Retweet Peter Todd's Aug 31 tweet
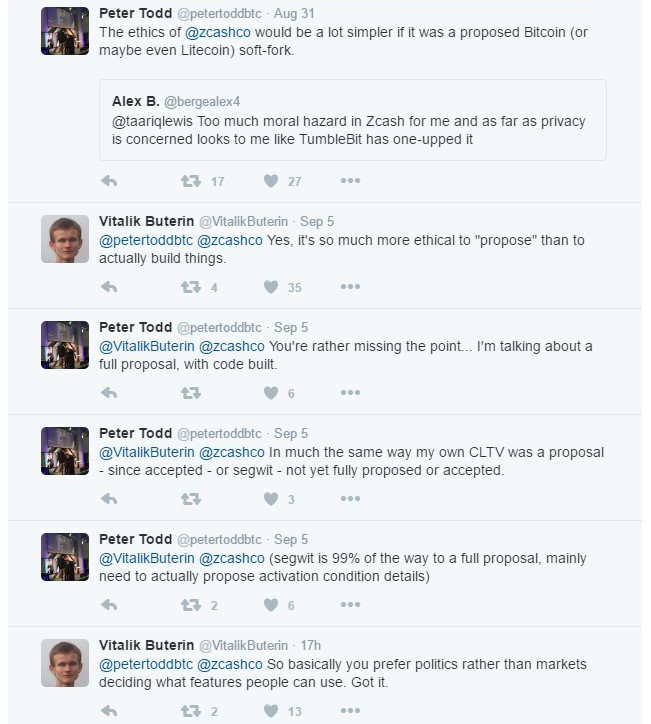 click(191, 181)
